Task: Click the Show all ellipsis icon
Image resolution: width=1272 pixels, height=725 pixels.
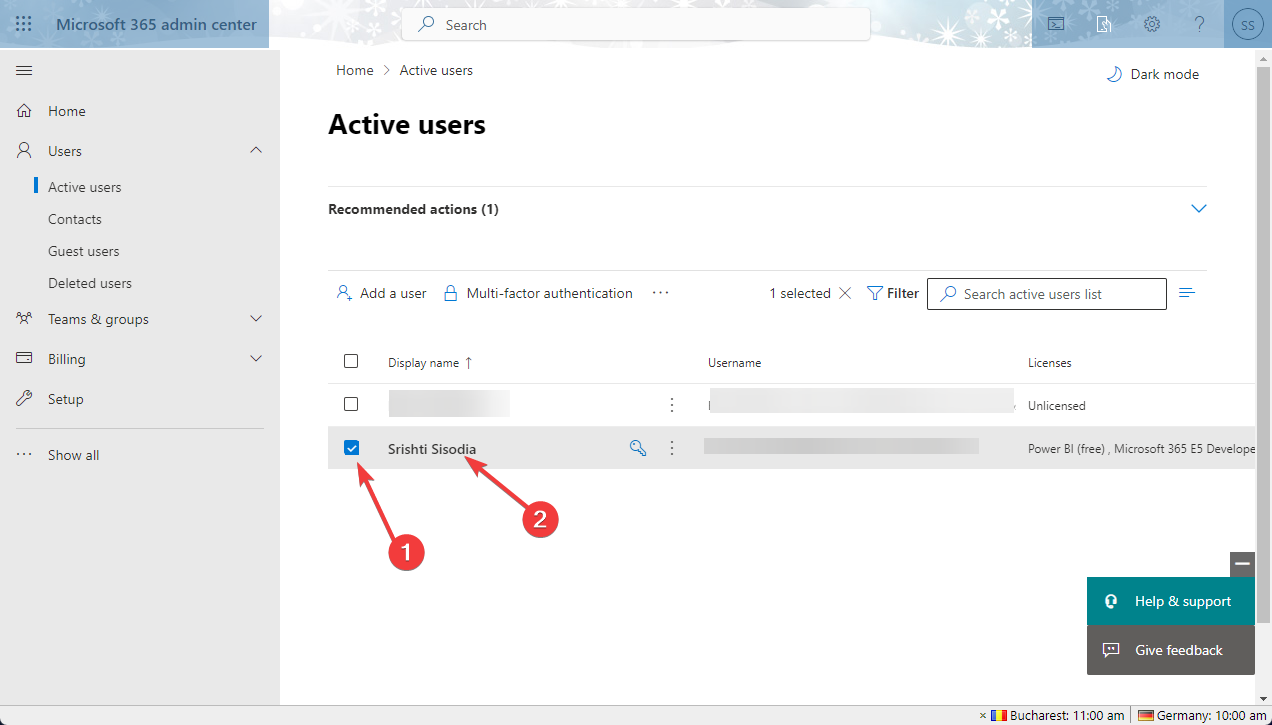Action: click(x=24, y=455)
